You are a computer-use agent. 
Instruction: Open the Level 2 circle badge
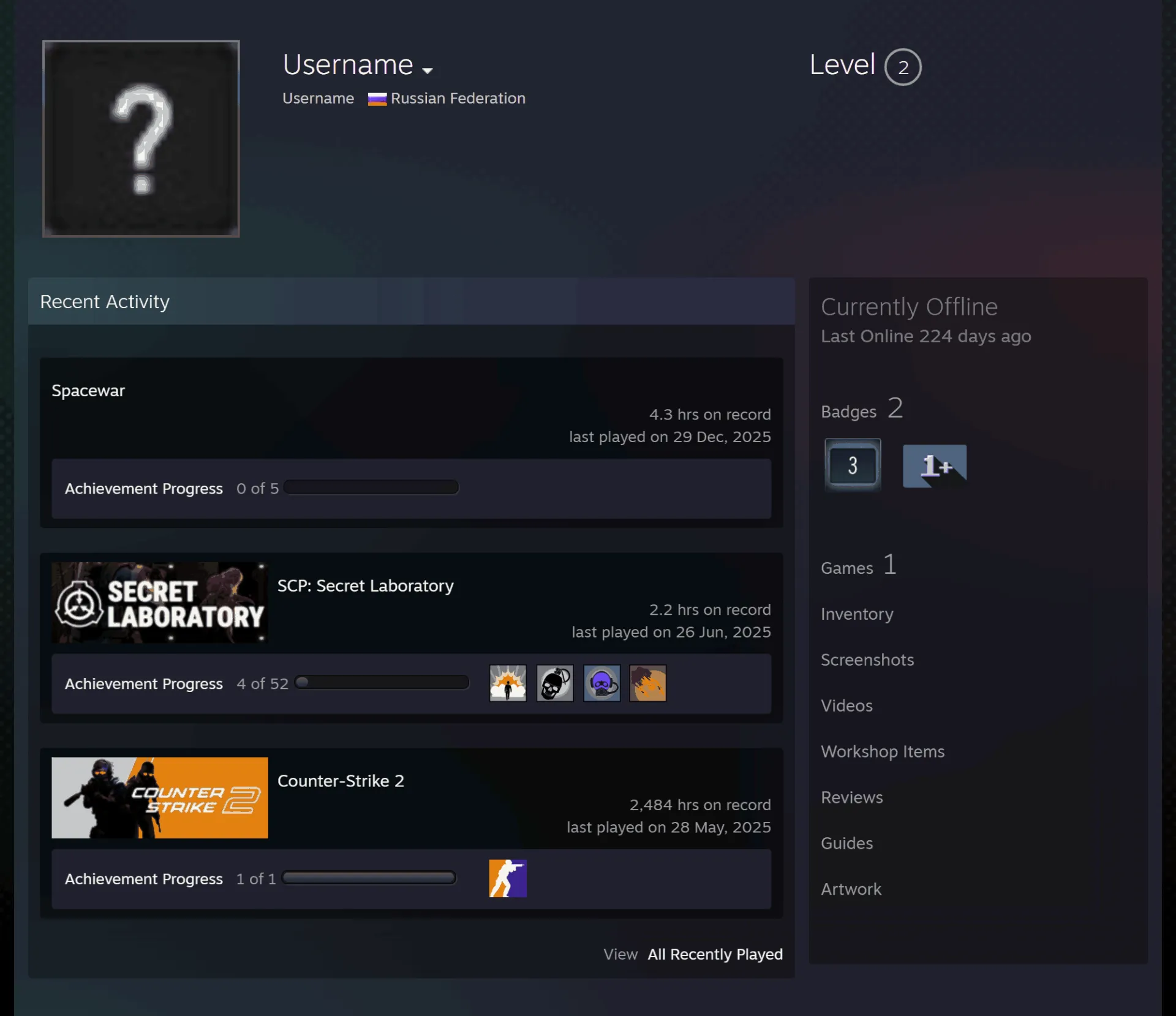point(902,67)
